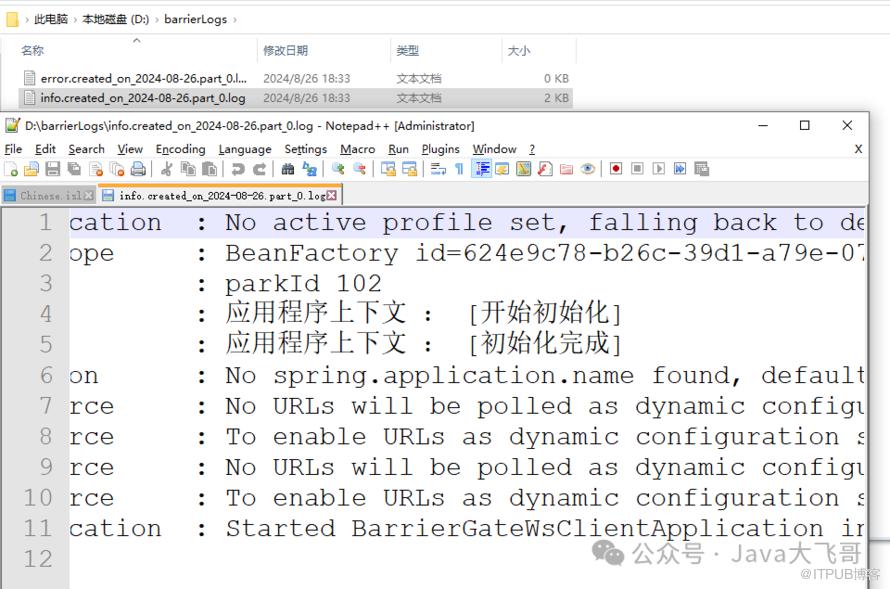Expand the barrierLogs breadcrumb chevron
Viewport: 890px width, 589px height.
coord(234,19)
